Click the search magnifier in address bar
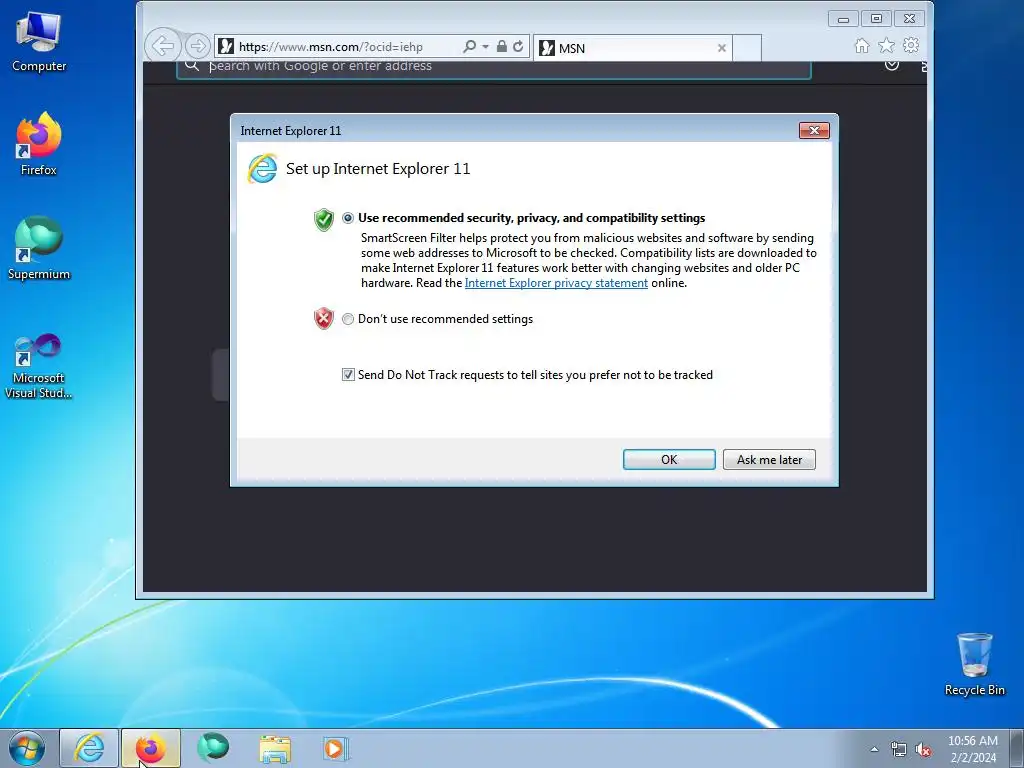 click(x=469, y=46)
